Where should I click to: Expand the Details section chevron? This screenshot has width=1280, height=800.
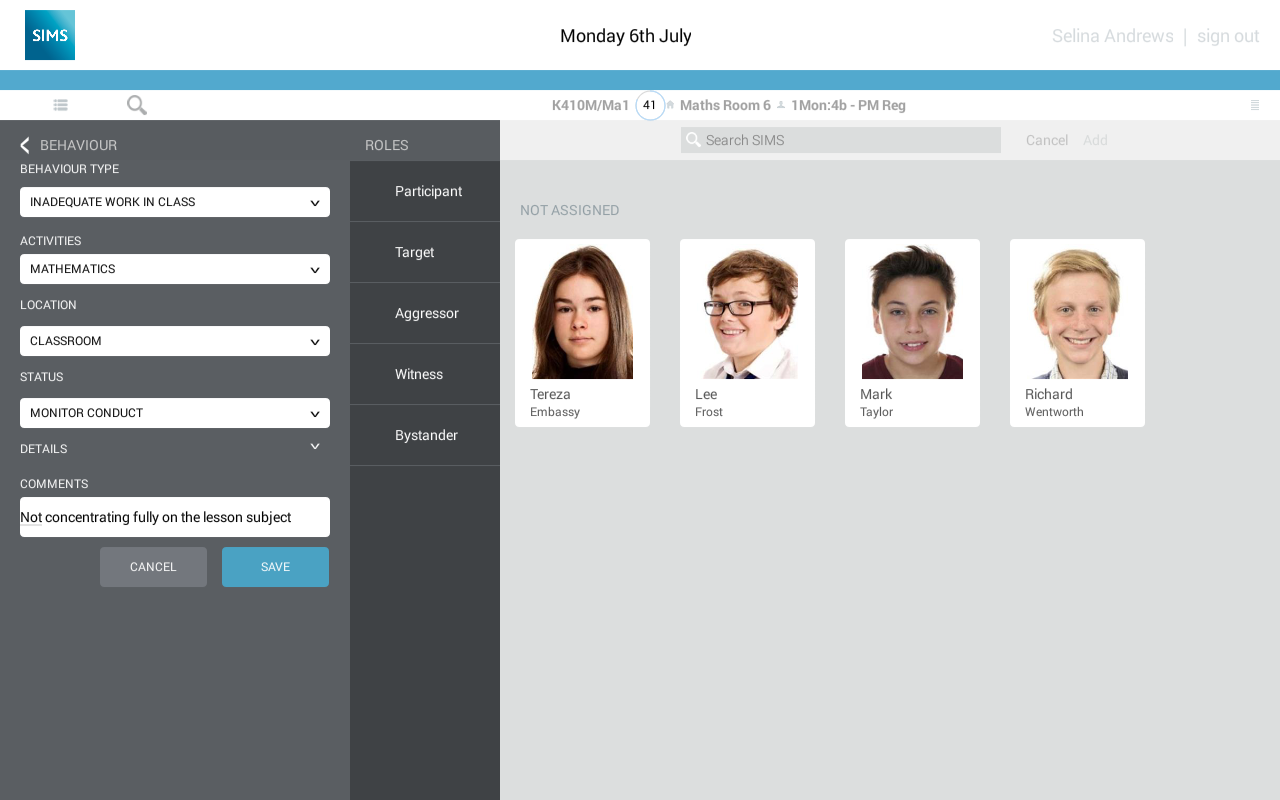315,447
